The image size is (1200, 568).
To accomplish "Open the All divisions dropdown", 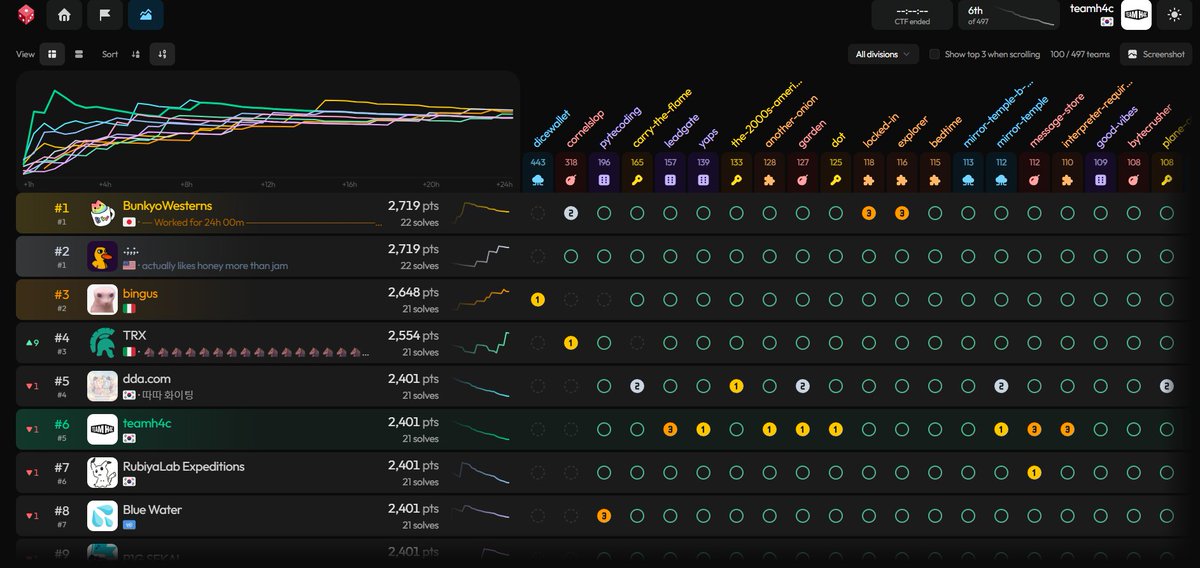I will click(883, 54).
